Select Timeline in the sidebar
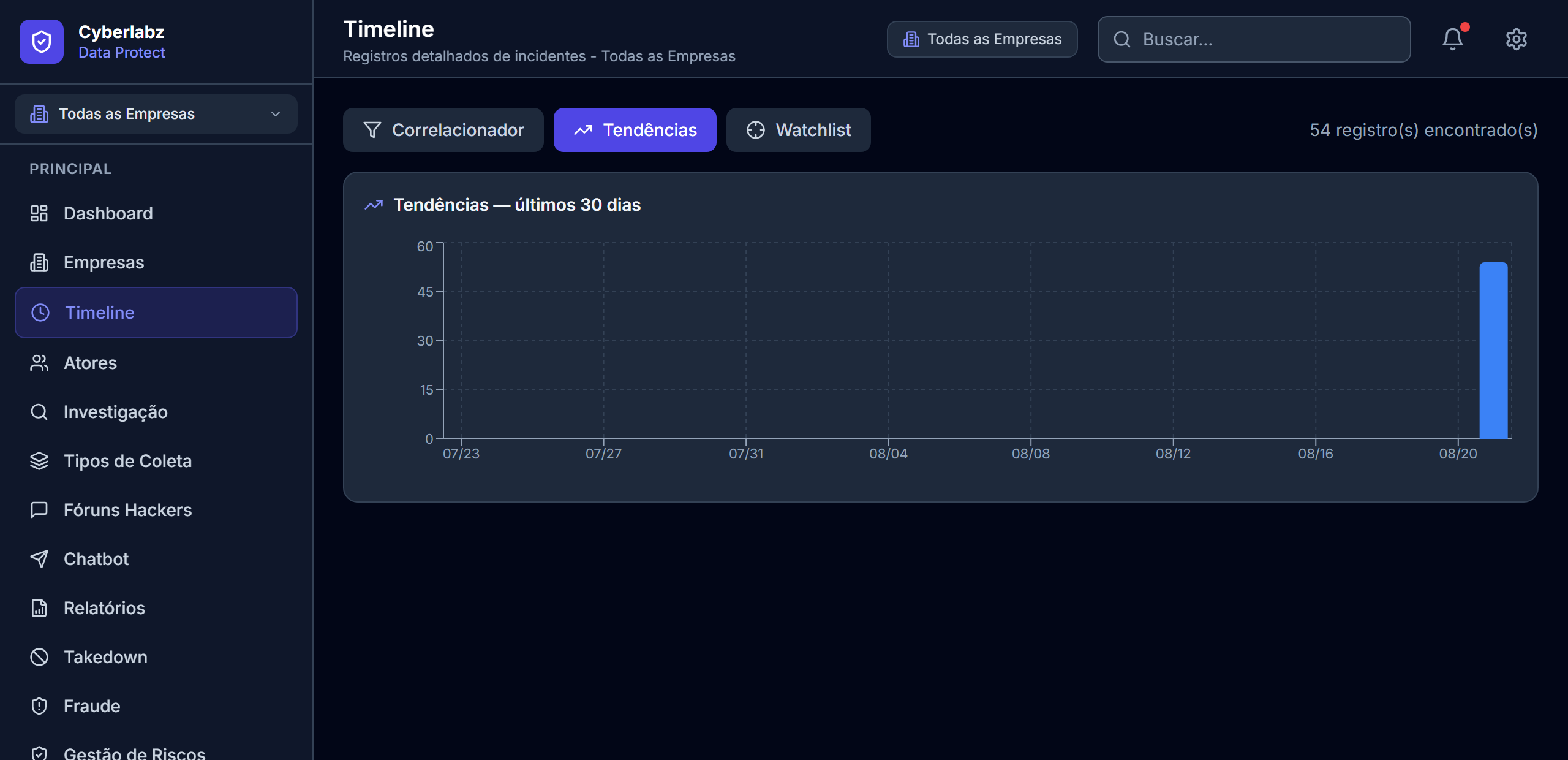Image resolution: width=1568 pixels, height=760 pixels. point(156,313)
